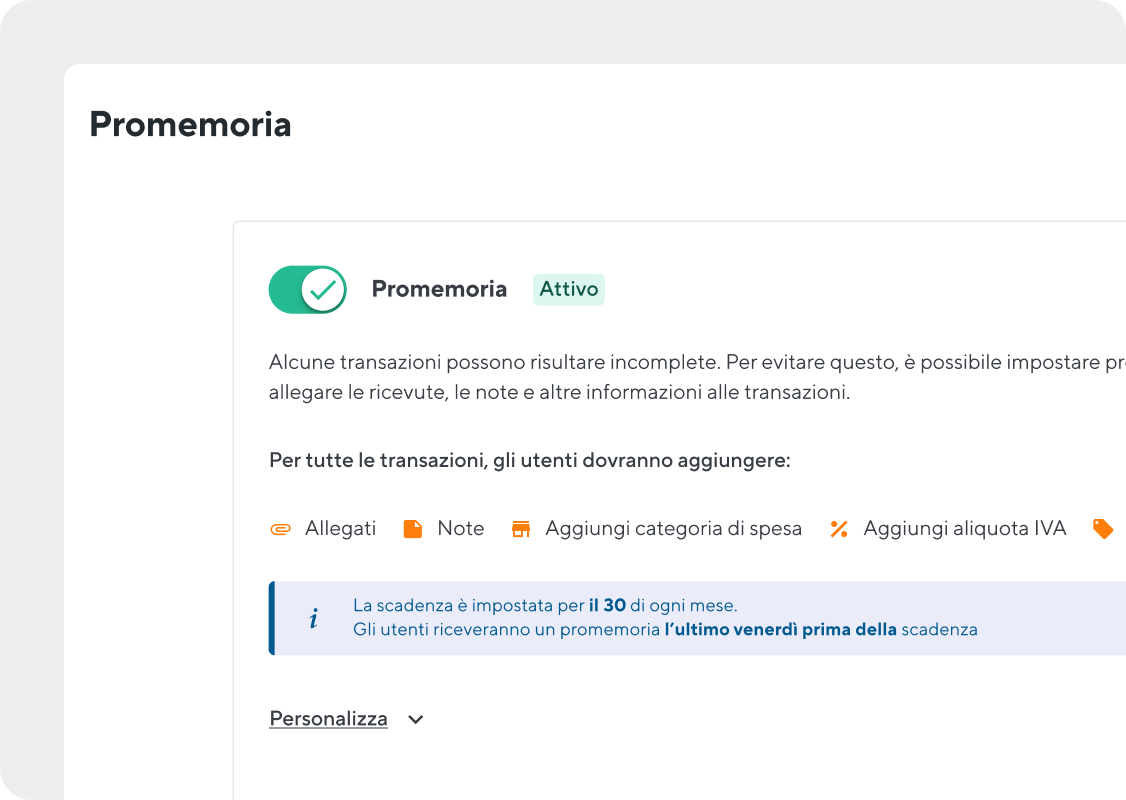Click Aggiungi aliquota IVA

964,529
